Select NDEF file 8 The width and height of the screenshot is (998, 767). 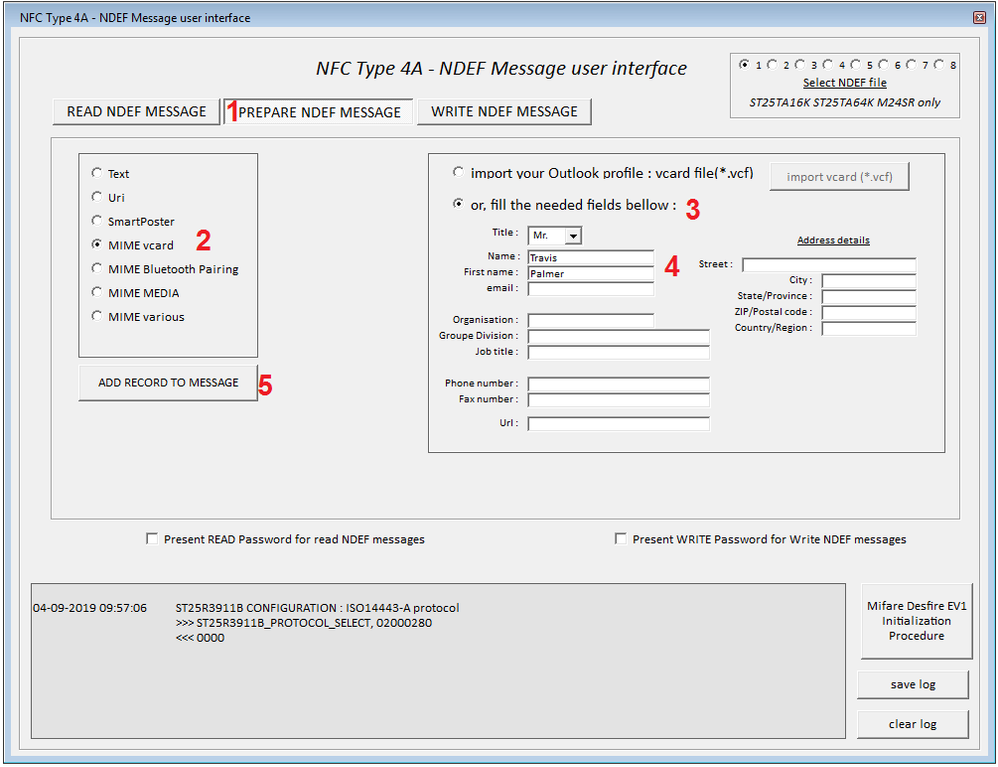coord(939,64)
